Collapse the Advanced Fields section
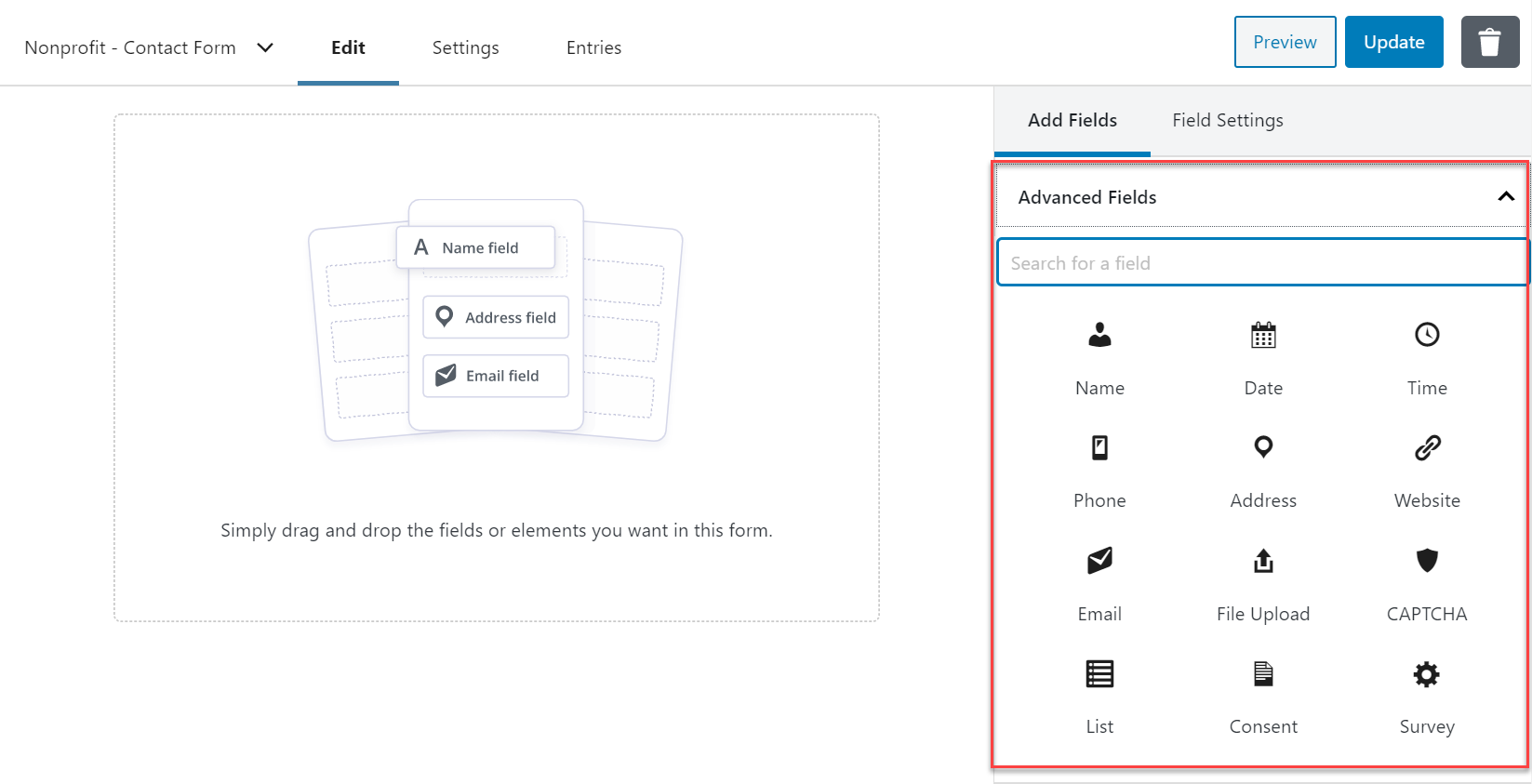 (1506, 196)
